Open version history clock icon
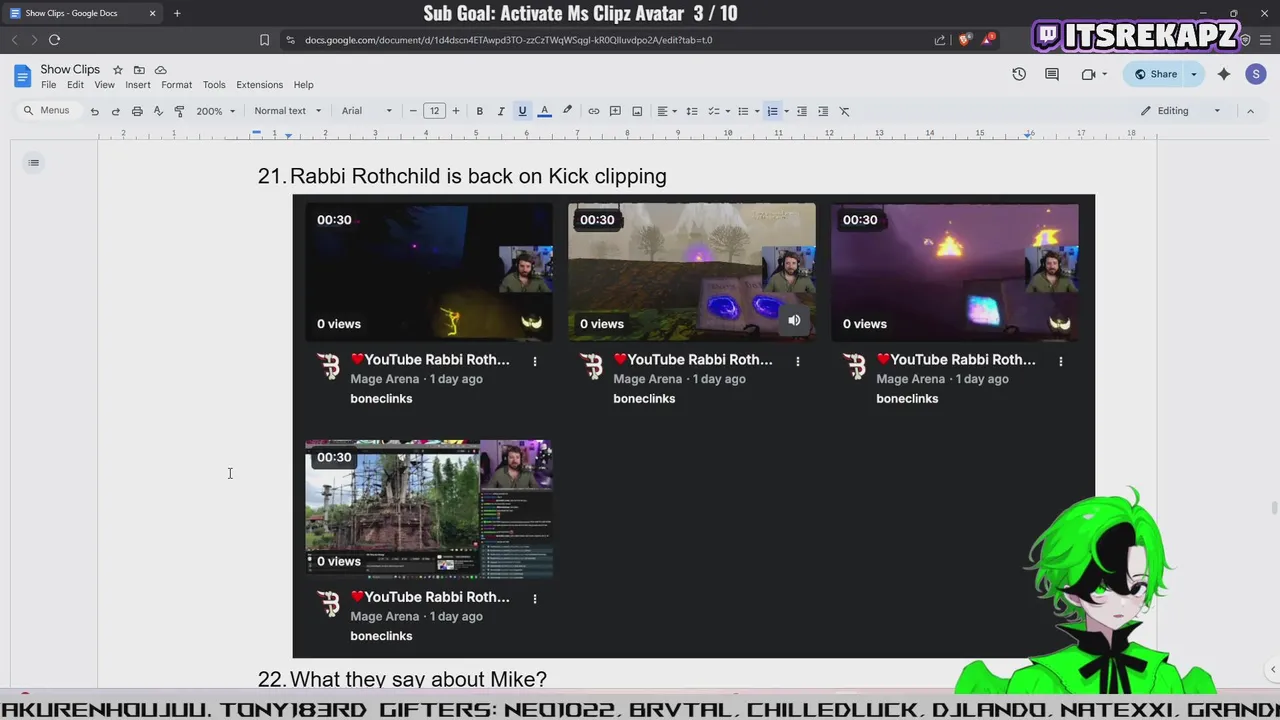 (x=1019, y=74)
